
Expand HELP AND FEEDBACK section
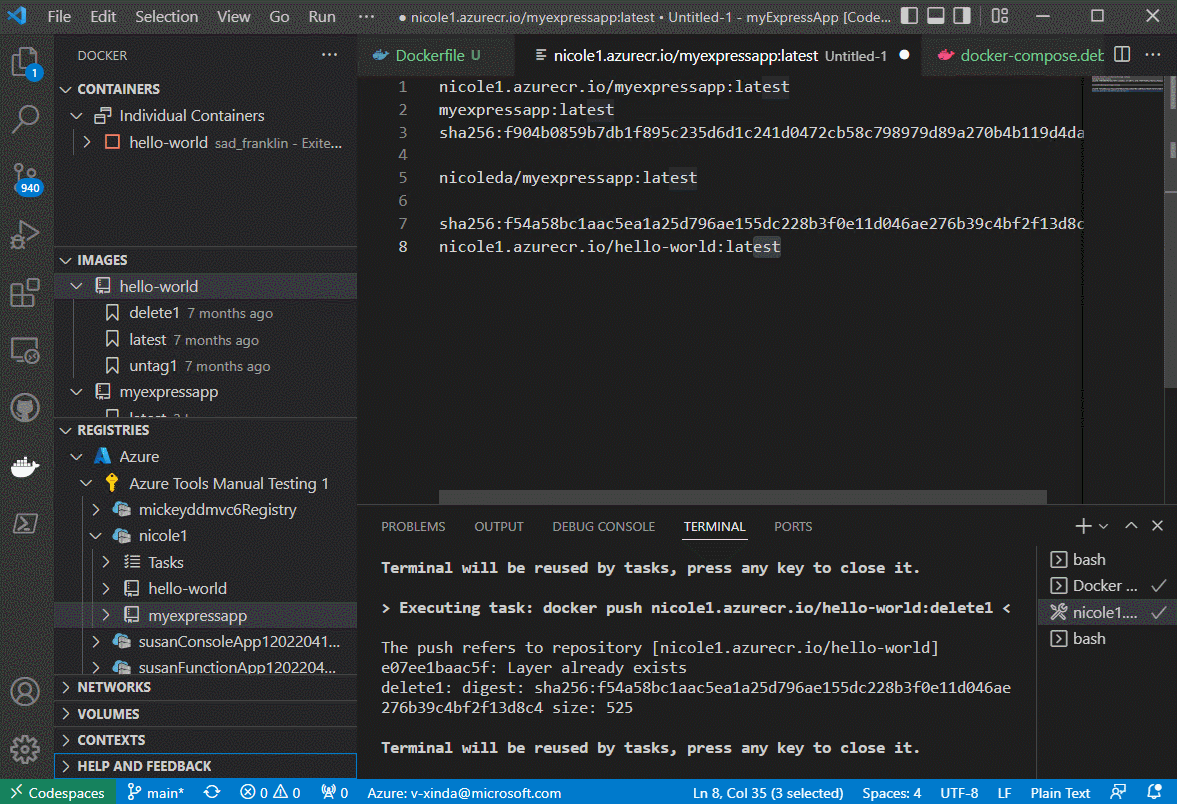tap(206, 766)
